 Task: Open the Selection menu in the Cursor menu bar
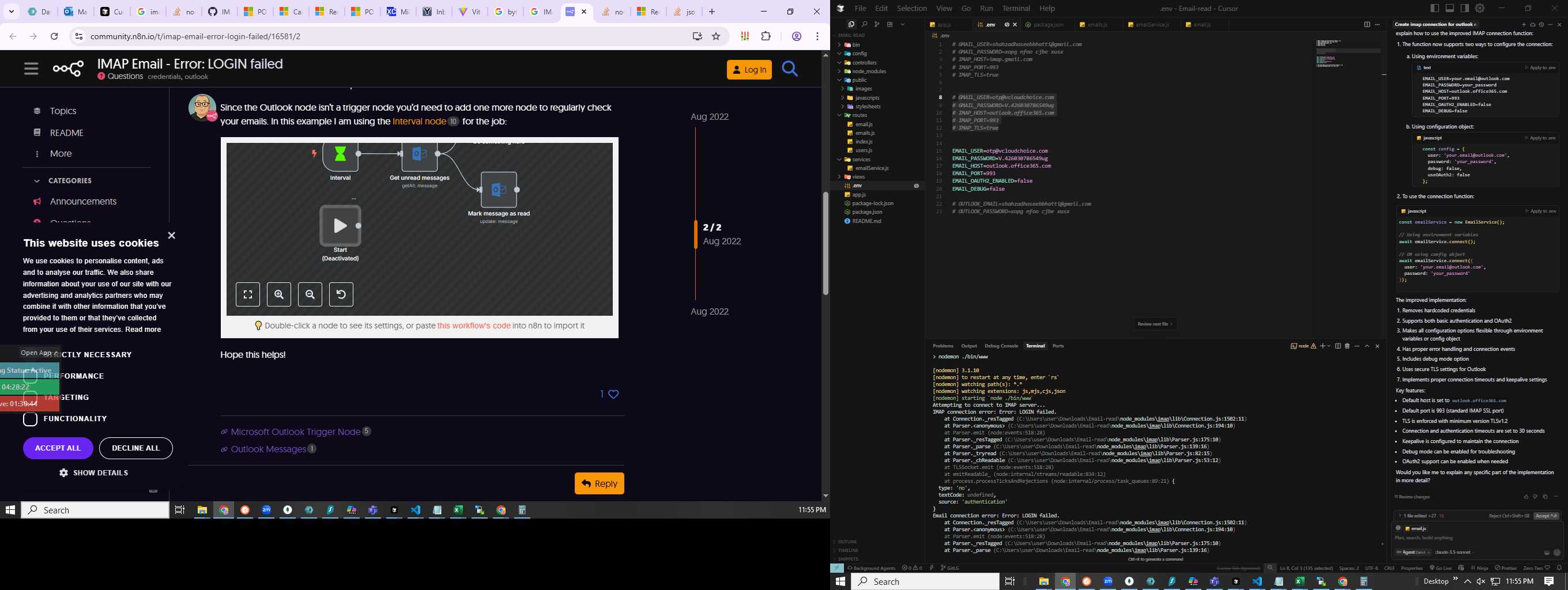912,8
